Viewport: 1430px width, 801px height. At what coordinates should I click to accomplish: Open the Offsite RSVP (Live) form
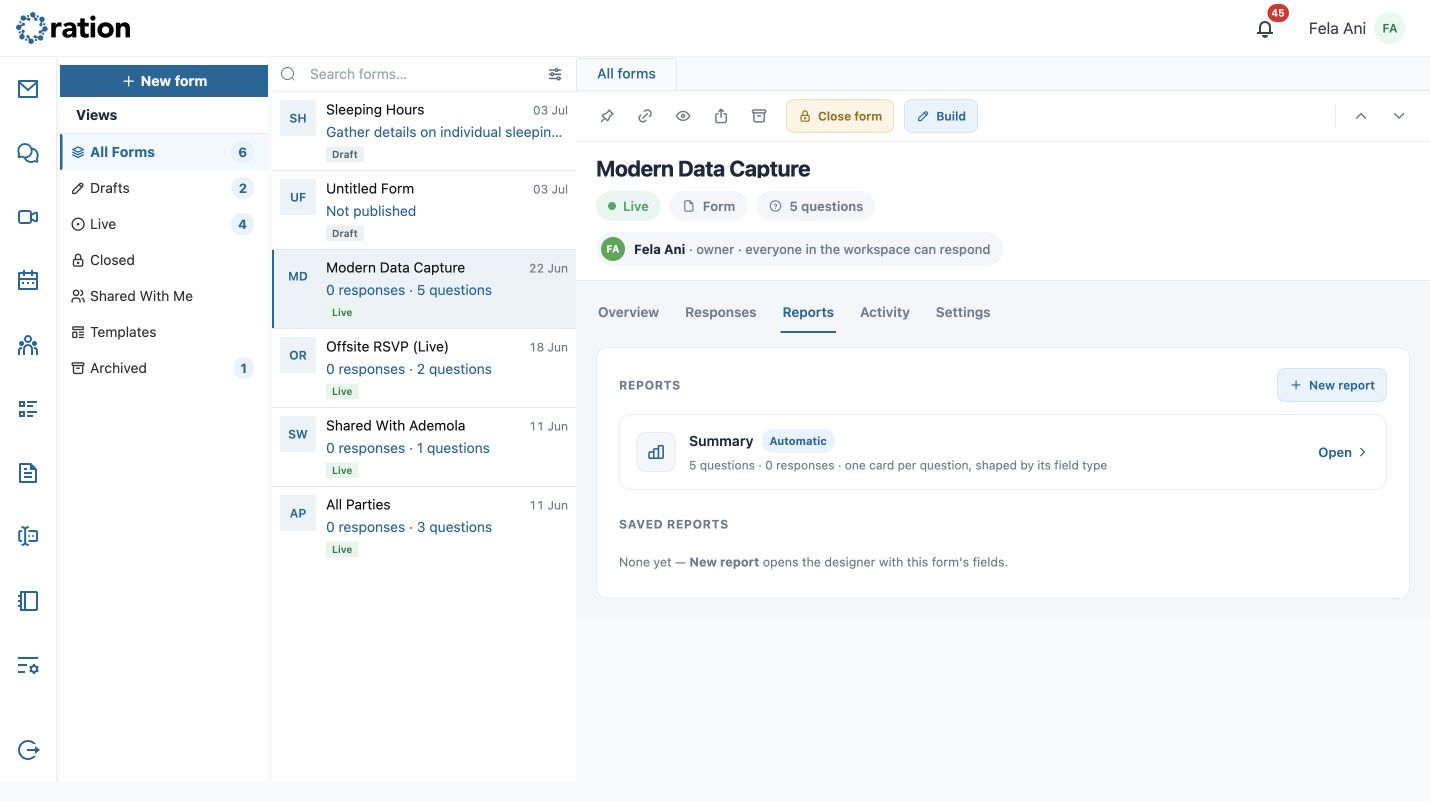[424, 368]
